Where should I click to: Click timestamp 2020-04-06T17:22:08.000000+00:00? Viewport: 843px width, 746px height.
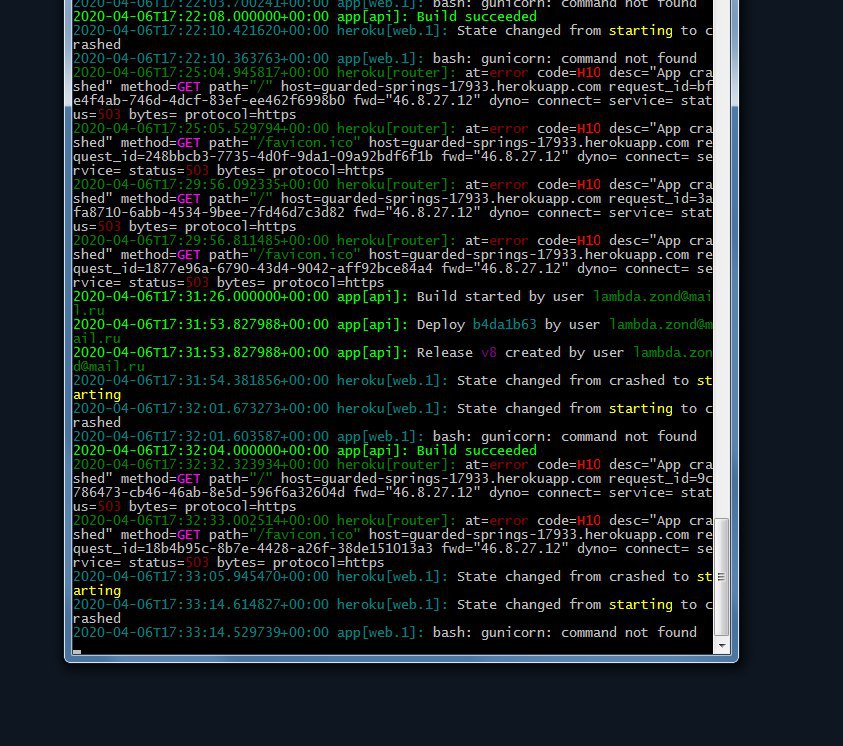click(201, 17)
